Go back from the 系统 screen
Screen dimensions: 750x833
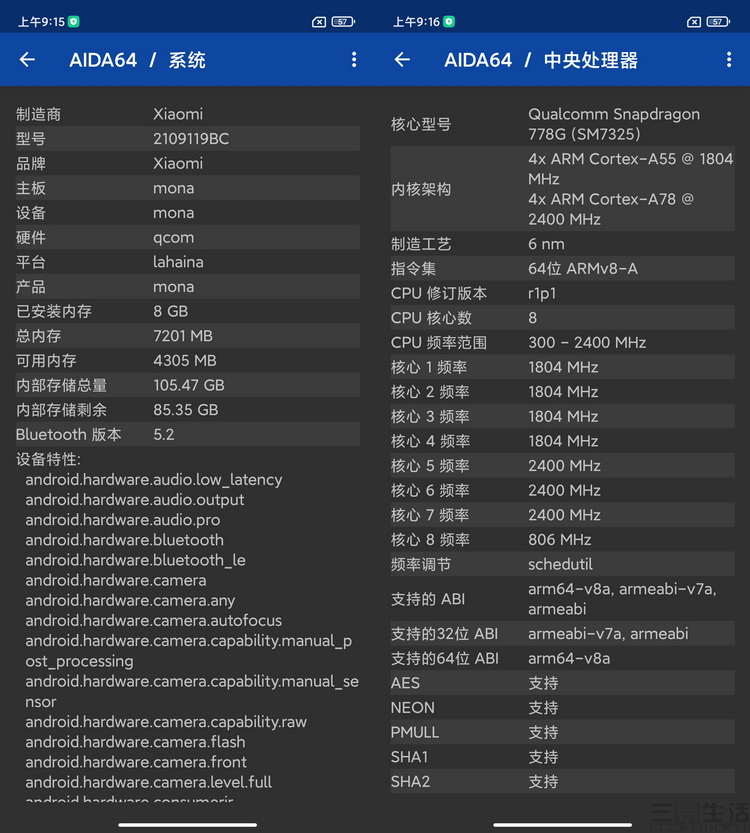point(27,60)
